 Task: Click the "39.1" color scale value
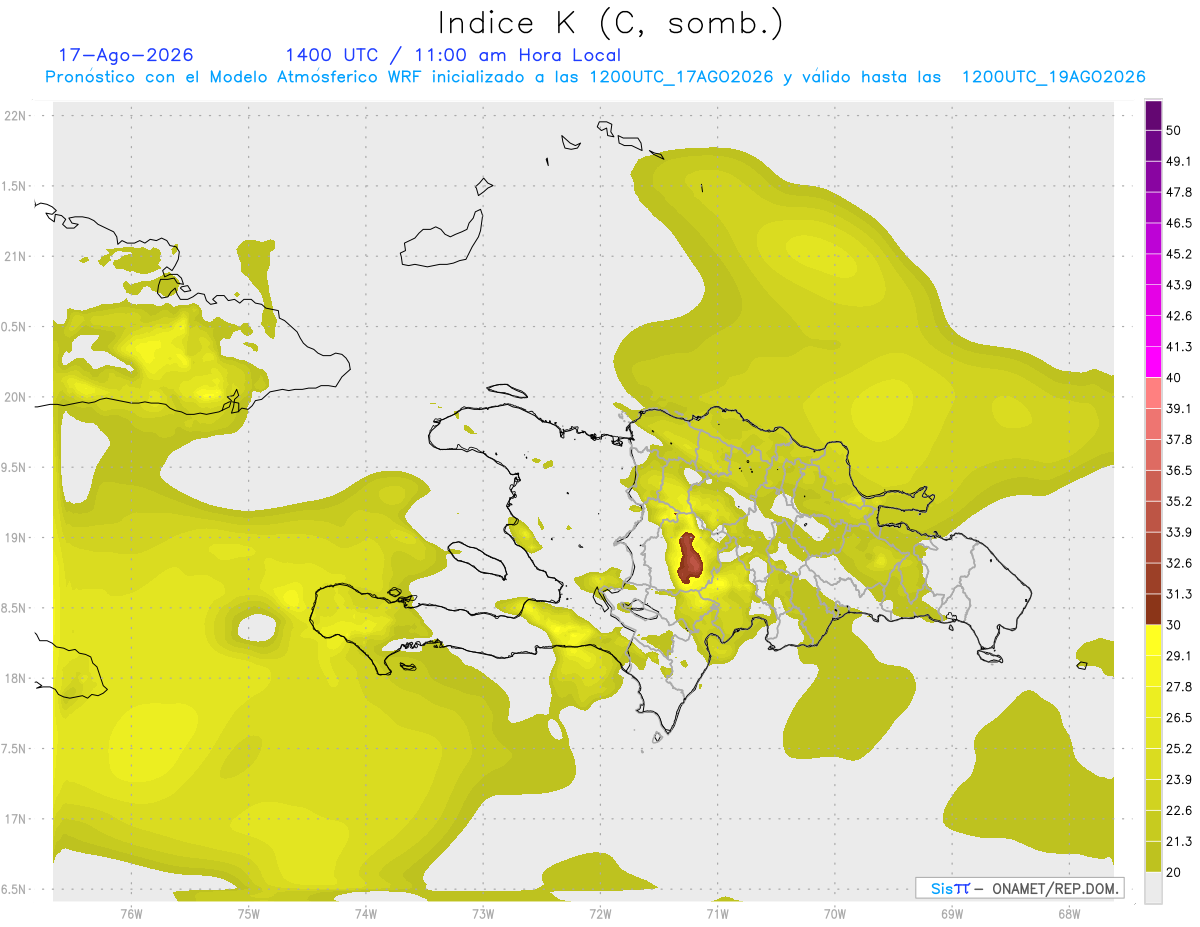coord(1179,408)
